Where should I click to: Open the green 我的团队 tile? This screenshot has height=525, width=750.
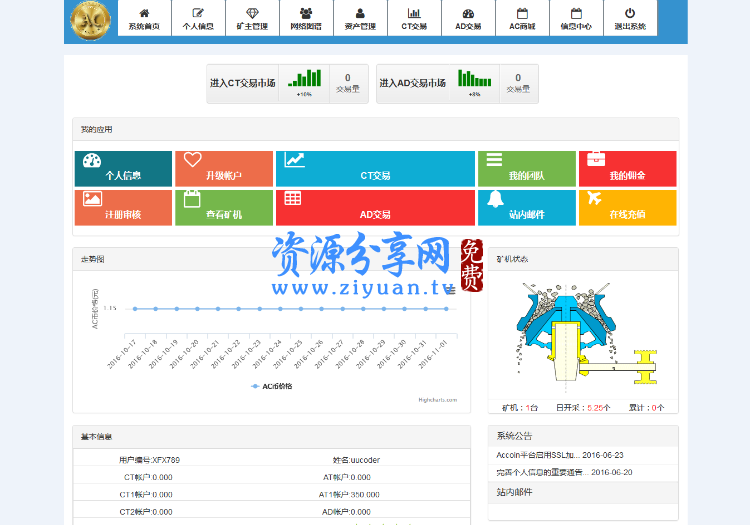coord(527,169)
